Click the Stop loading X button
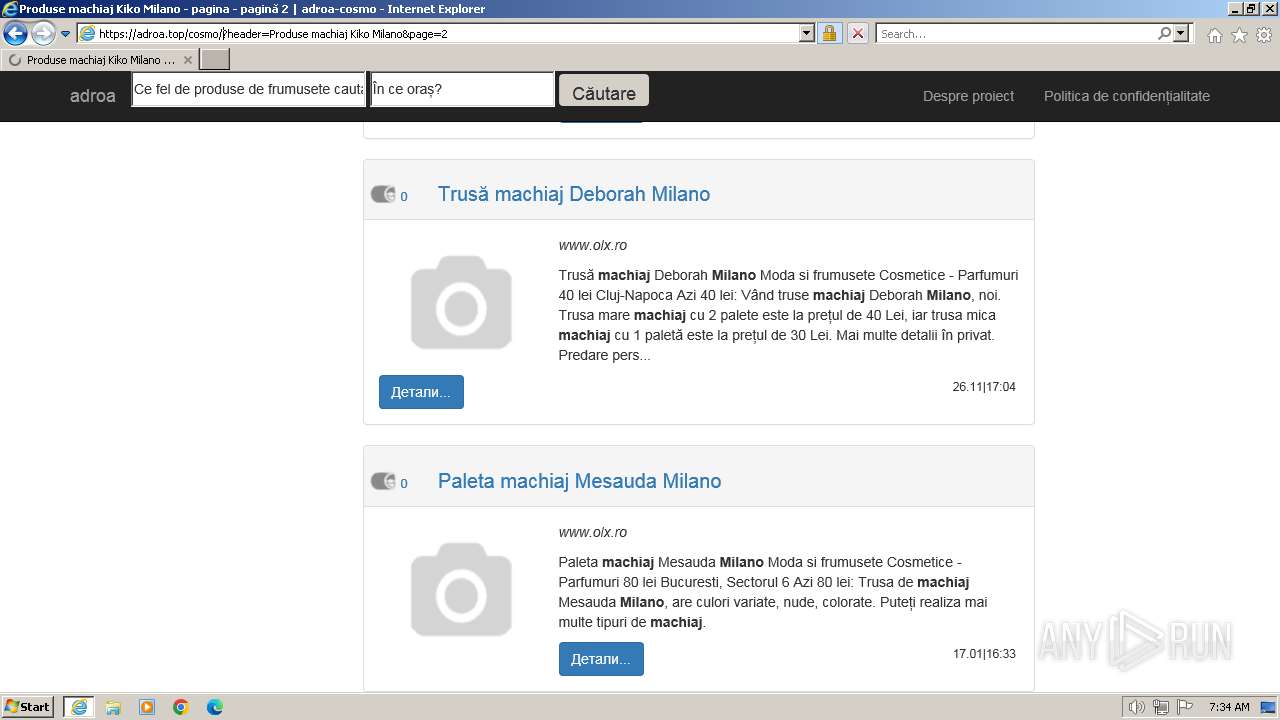 (x=857, y=33)
